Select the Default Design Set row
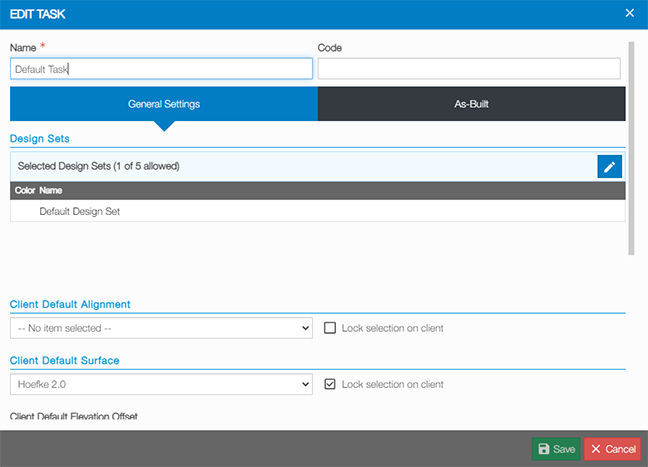 pyautogui.click(x=317, y=211)
